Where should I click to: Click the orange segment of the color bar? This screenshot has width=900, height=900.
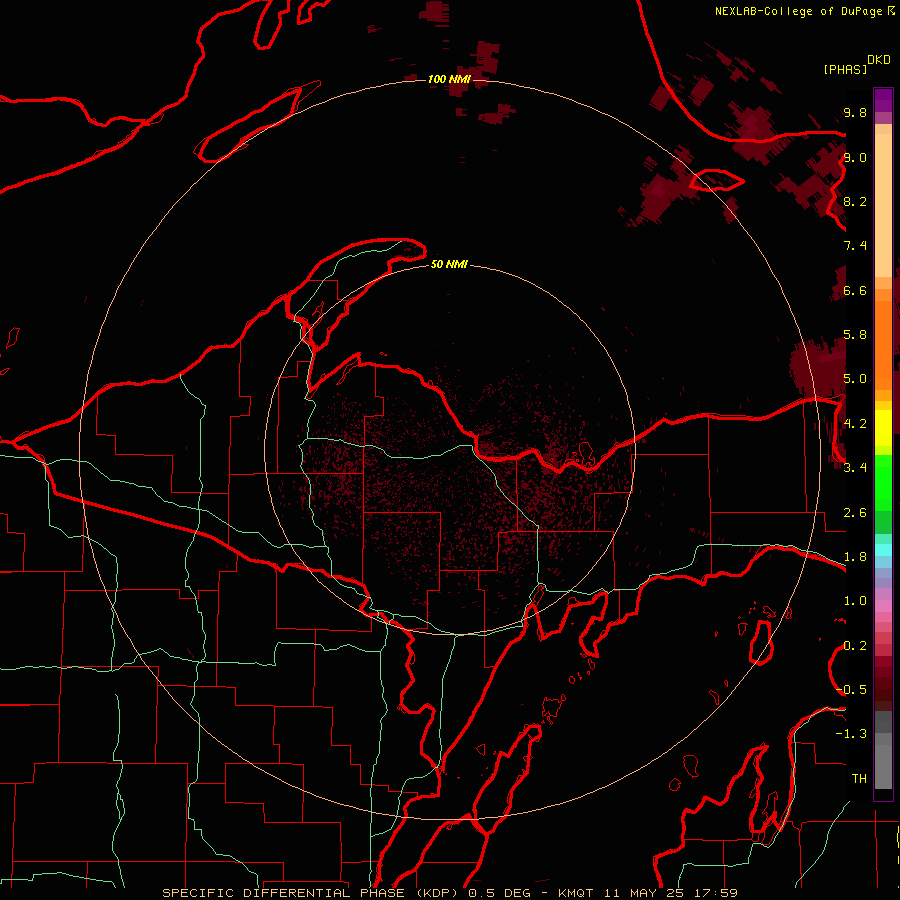(x=883, y=344)
